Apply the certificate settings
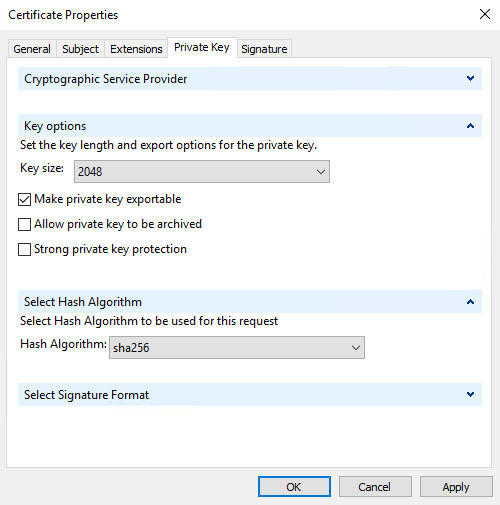This screenshot has height=505, width=500. tap(456, 487)
